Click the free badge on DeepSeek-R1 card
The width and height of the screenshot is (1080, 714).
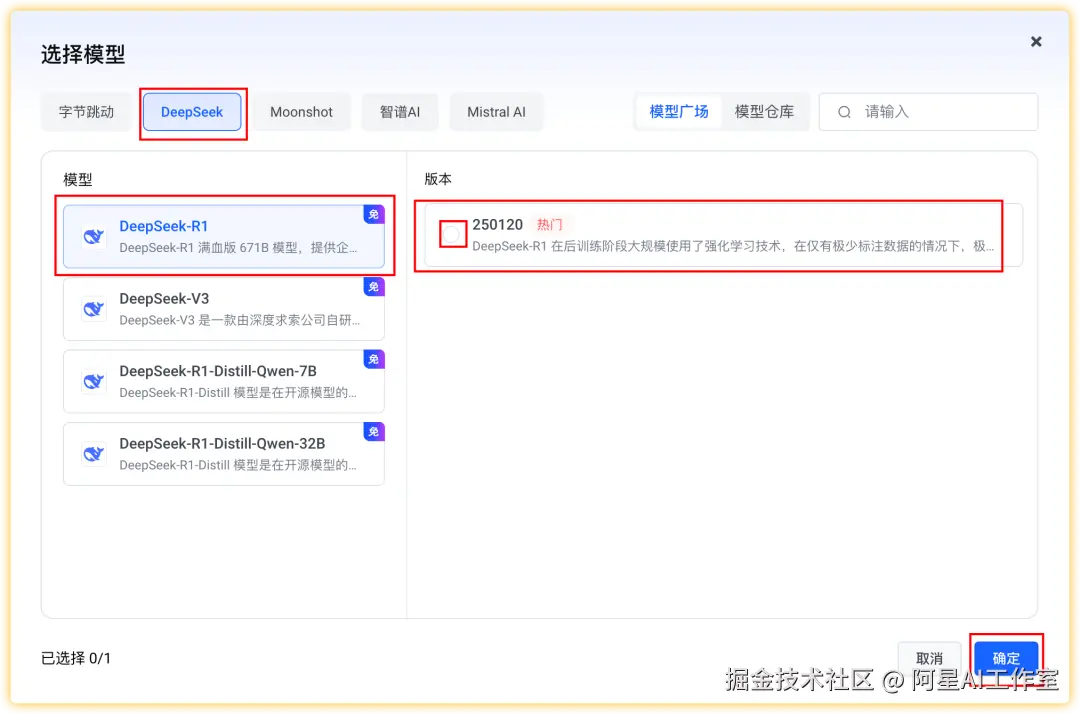pyautogui.click(x=373, y=214)
